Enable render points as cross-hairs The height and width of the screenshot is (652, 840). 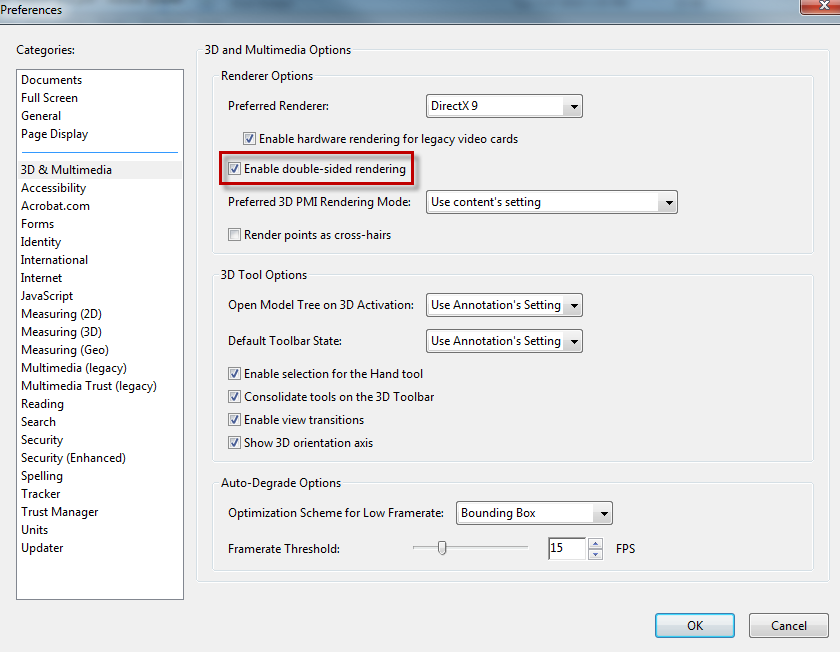tap(234, 234)
